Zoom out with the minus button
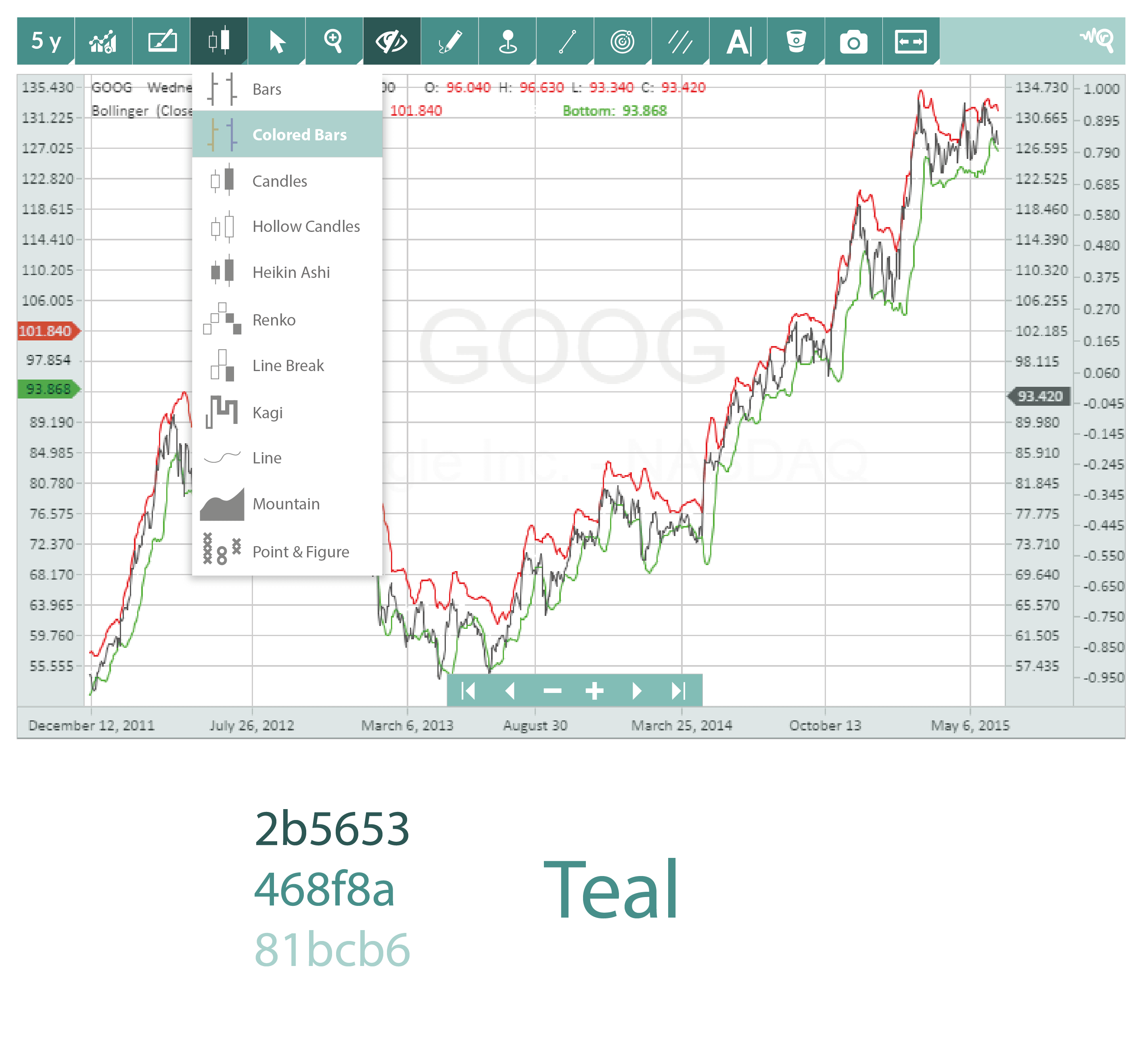The image size is (1135, 1064). tap(552, 691)
